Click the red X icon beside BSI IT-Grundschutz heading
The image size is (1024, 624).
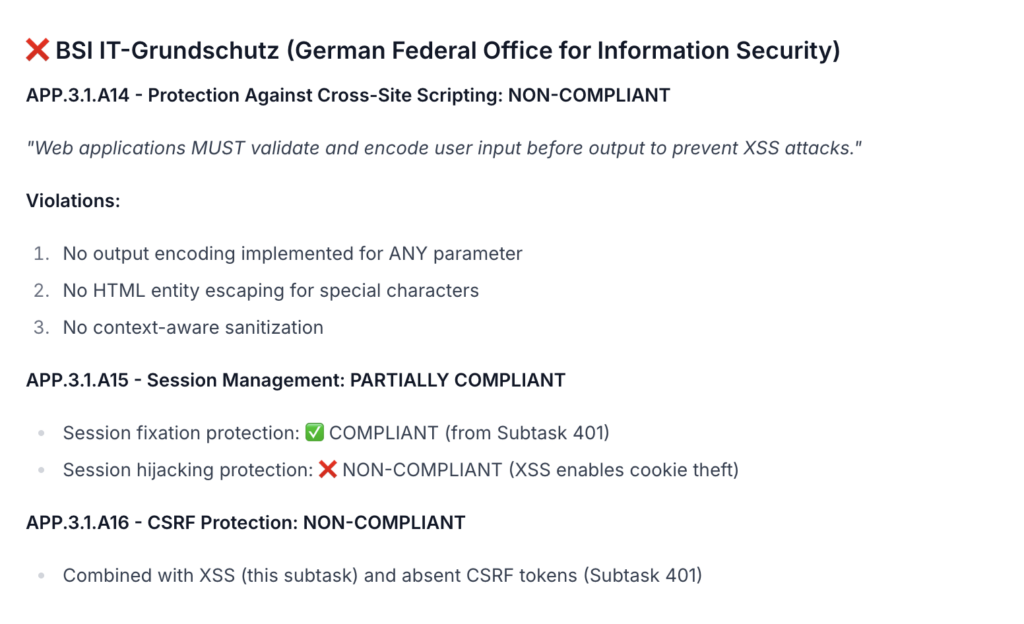pyautogui.click(x=37, y=51)
